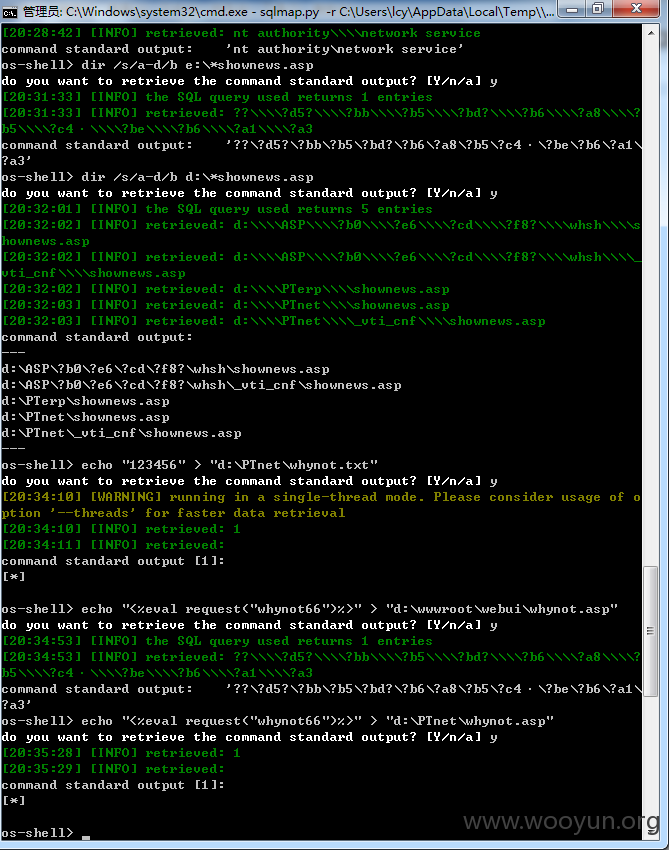Click command echo "123456" to whynot.txt

click(x=229, y=465)
